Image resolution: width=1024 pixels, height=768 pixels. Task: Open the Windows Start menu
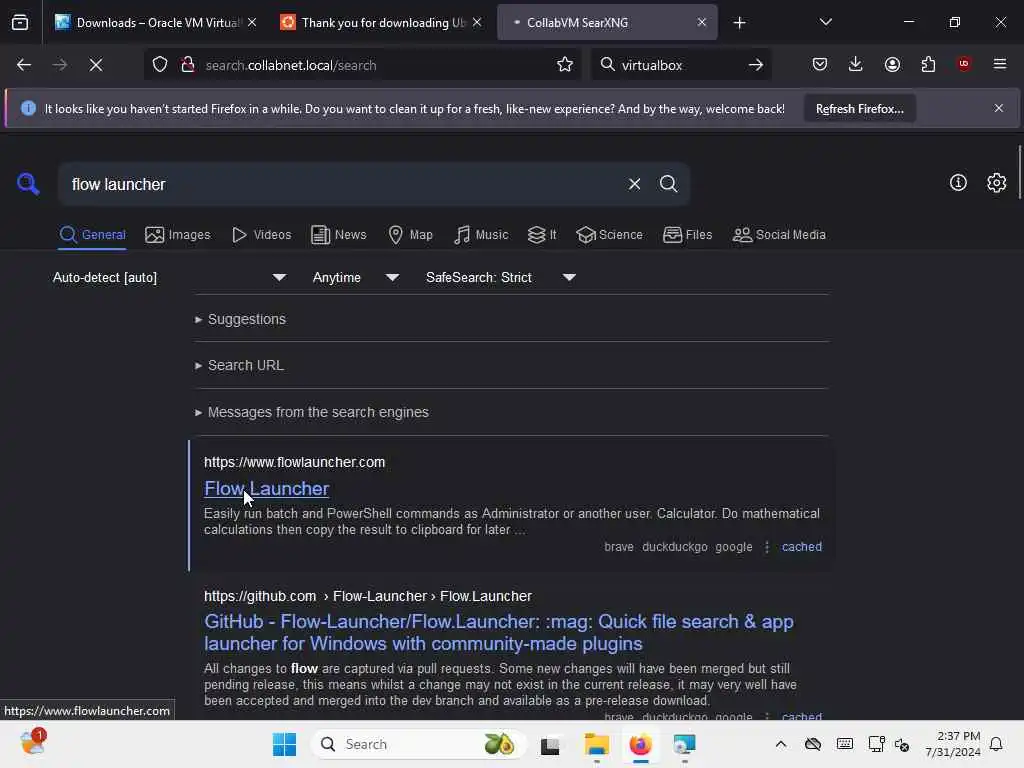(284, 744)
